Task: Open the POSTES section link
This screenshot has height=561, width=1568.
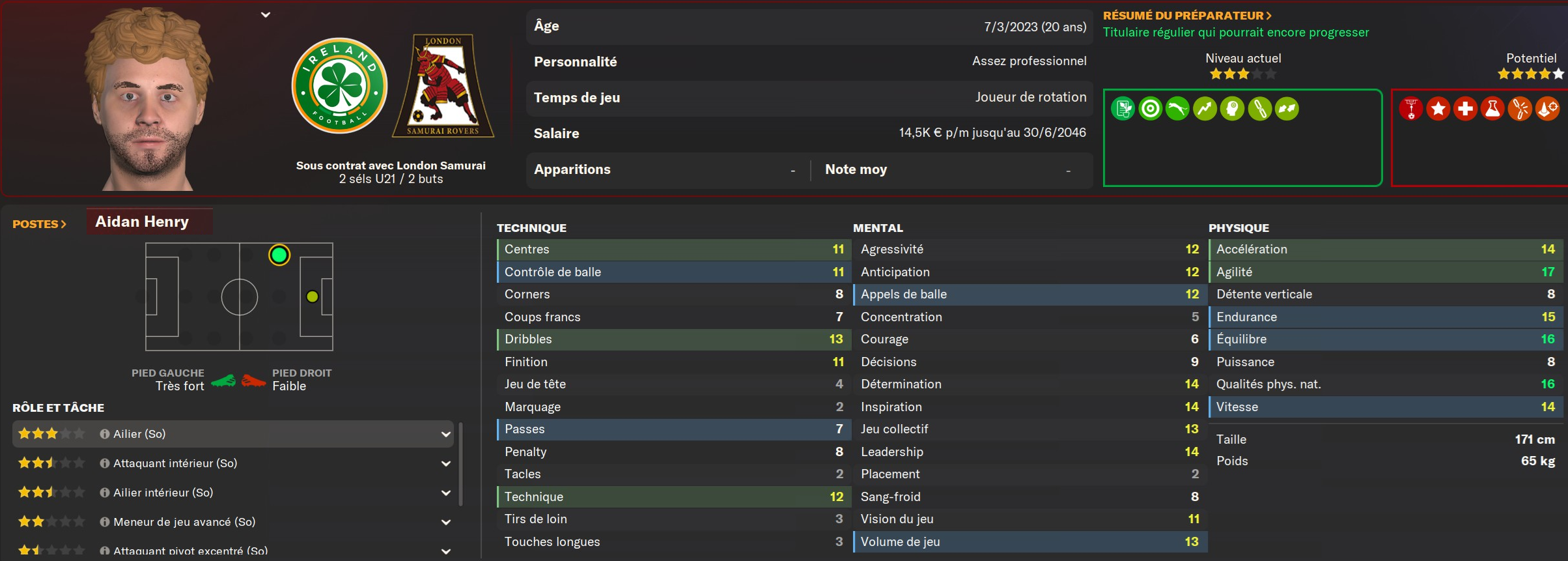Action: click(x=39, y=224)
